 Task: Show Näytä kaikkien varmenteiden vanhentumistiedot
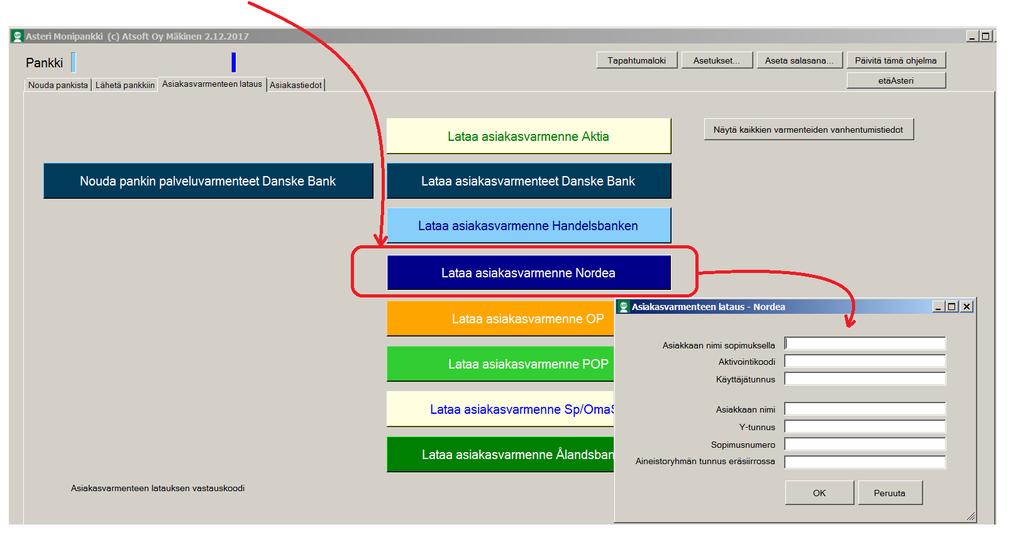click(808, 129)
